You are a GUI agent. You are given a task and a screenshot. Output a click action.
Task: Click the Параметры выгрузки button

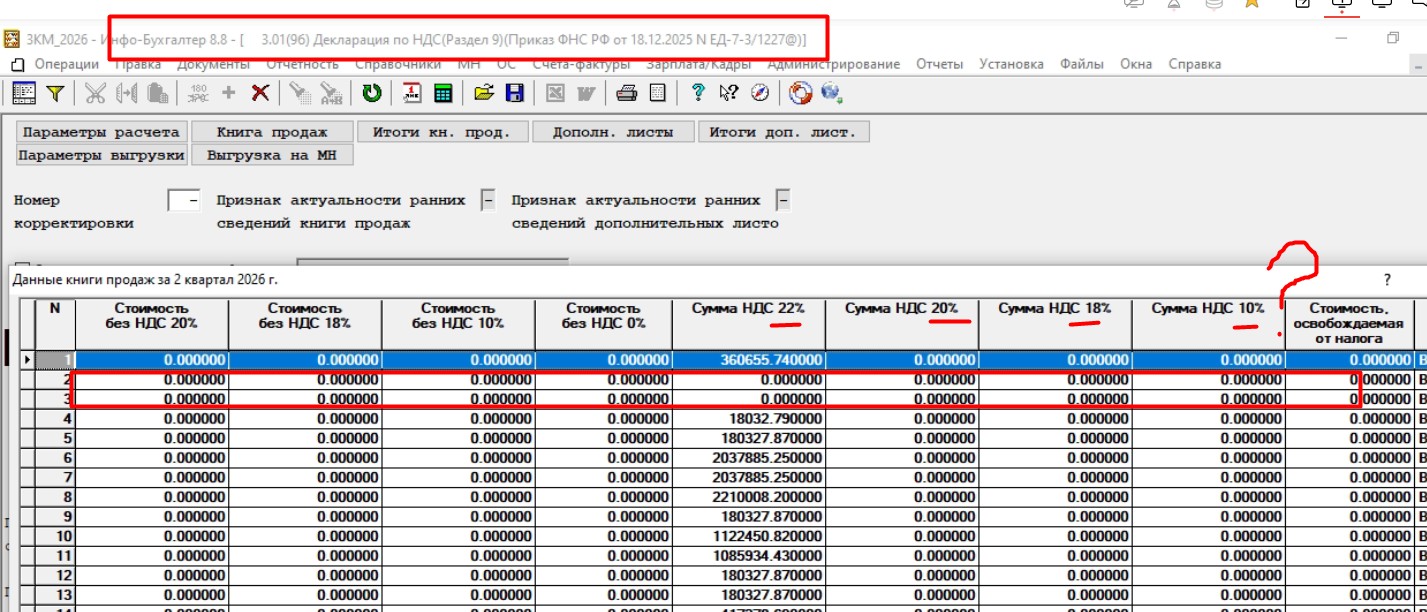[101, 155]
